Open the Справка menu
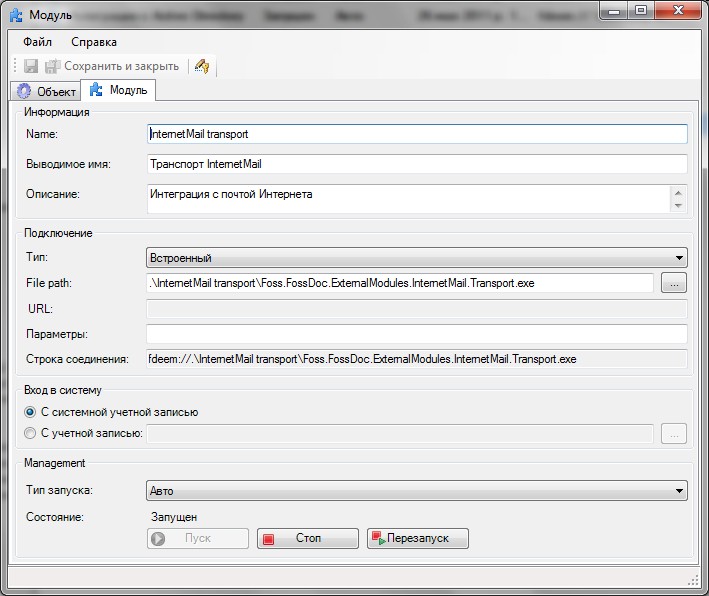Screen dimensions: 709x596 tap(94, 42)
